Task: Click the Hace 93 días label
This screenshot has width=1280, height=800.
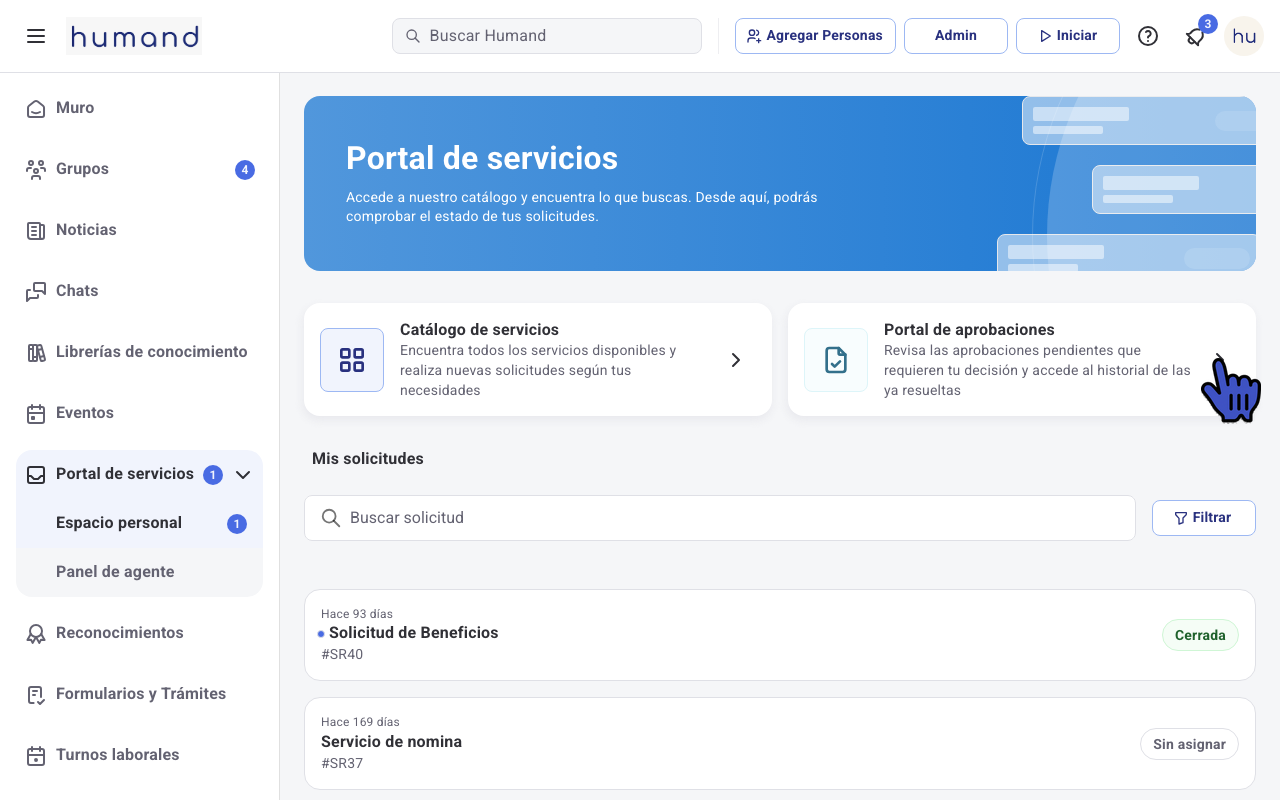Action: [x=357, y=614]
